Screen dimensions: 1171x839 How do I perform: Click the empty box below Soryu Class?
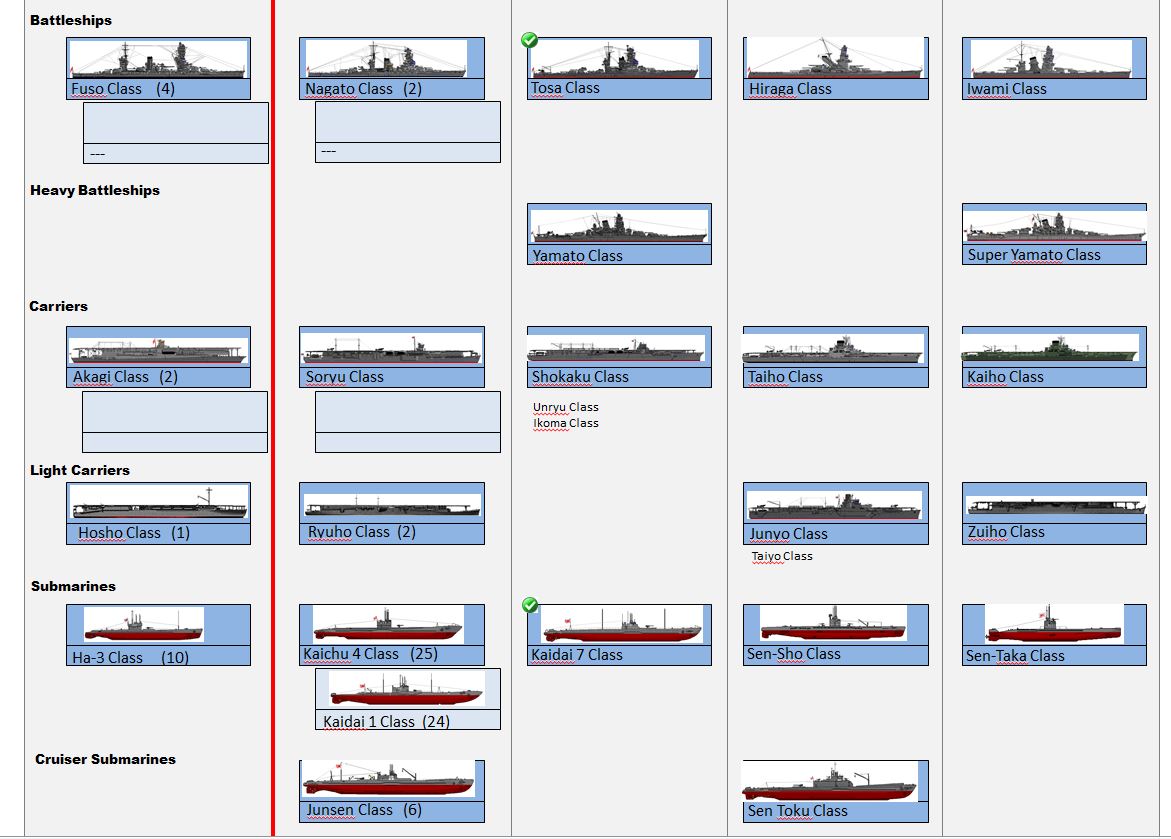tap(408, 412)
